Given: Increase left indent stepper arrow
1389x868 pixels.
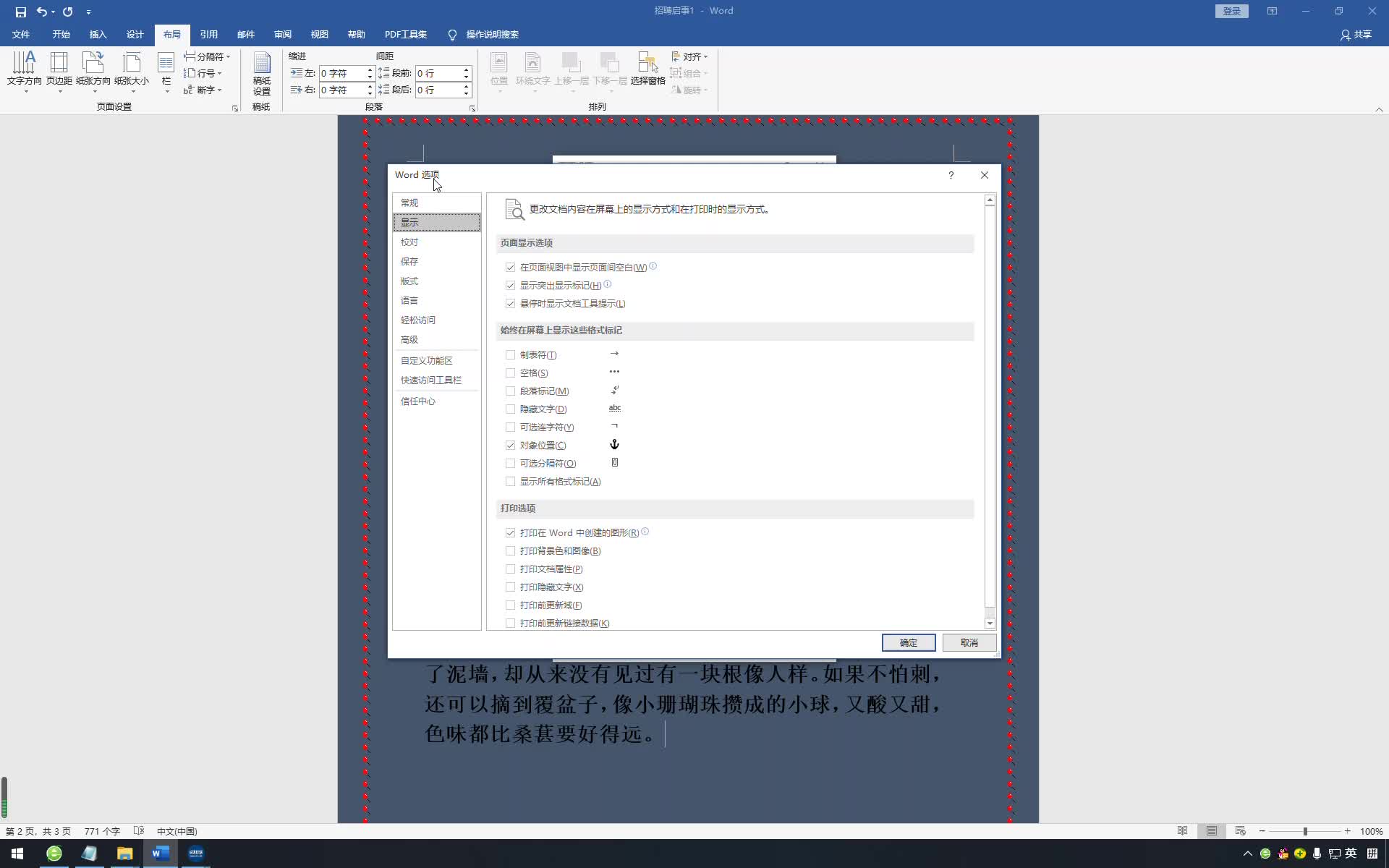Looking at the screenshot, I should (x=370, y=70).
